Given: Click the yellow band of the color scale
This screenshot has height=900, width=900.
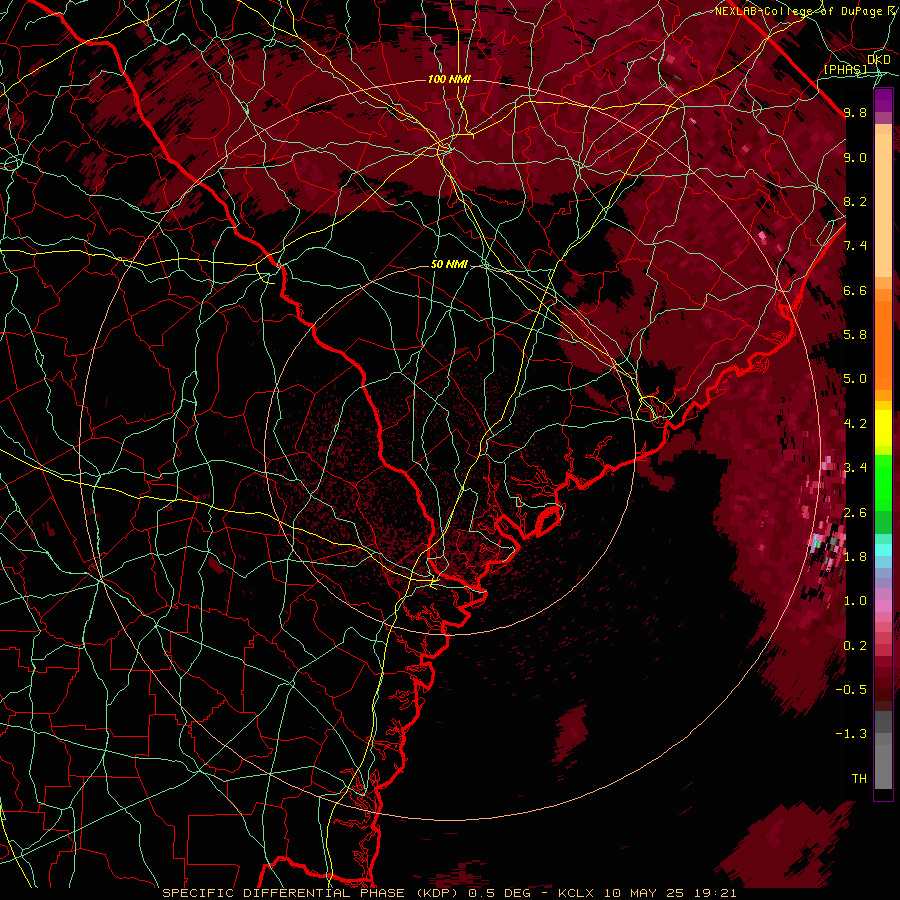Looking at the screenshot, I should [x=883, y=428].
